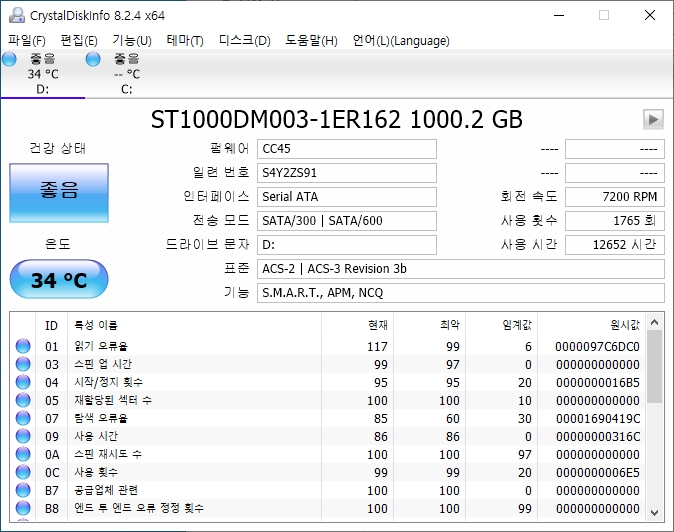Click the firmware field CC45

click(x=347, y=149)
